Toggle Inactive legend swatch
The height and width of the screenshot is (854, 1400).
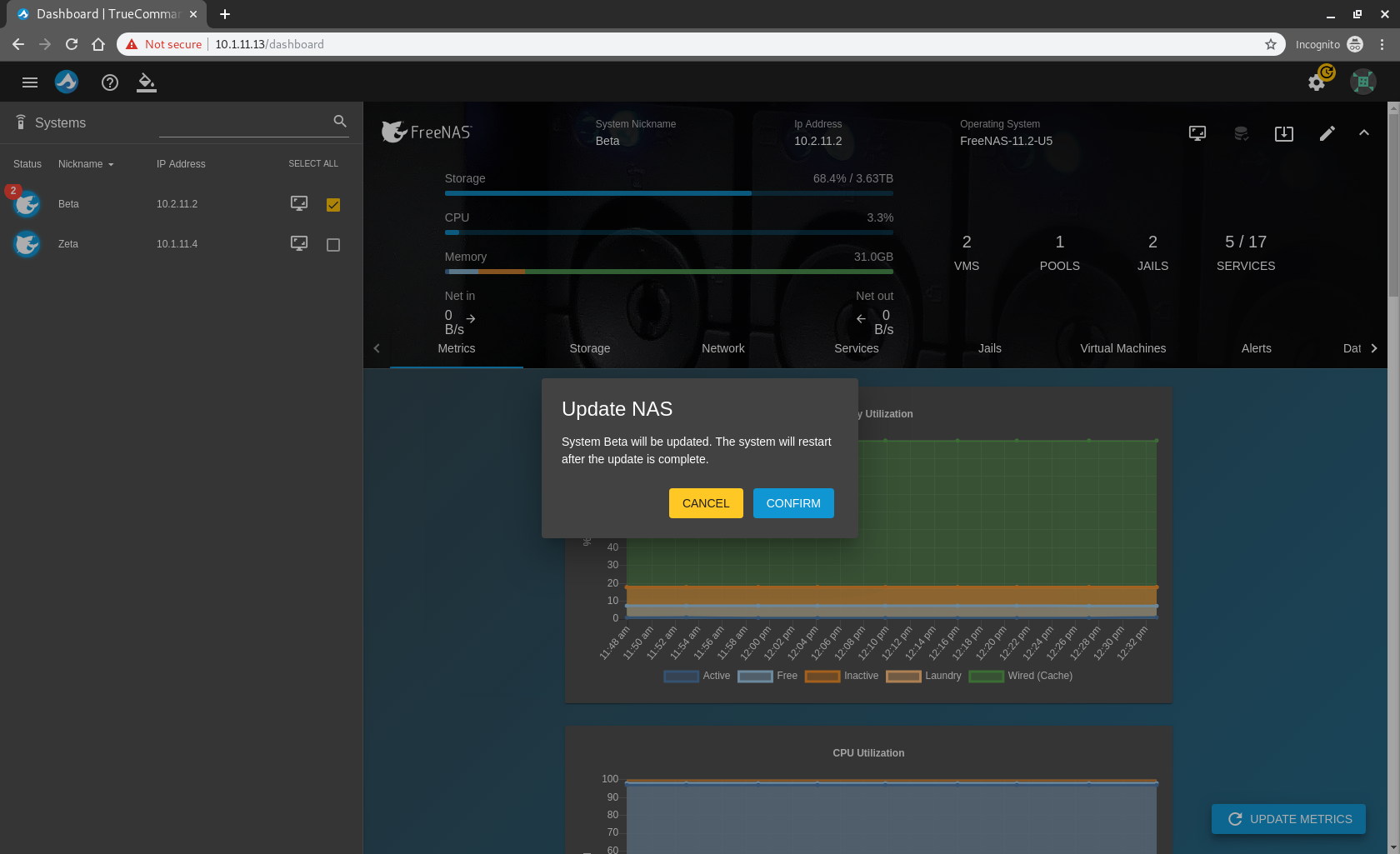(822, 676)
